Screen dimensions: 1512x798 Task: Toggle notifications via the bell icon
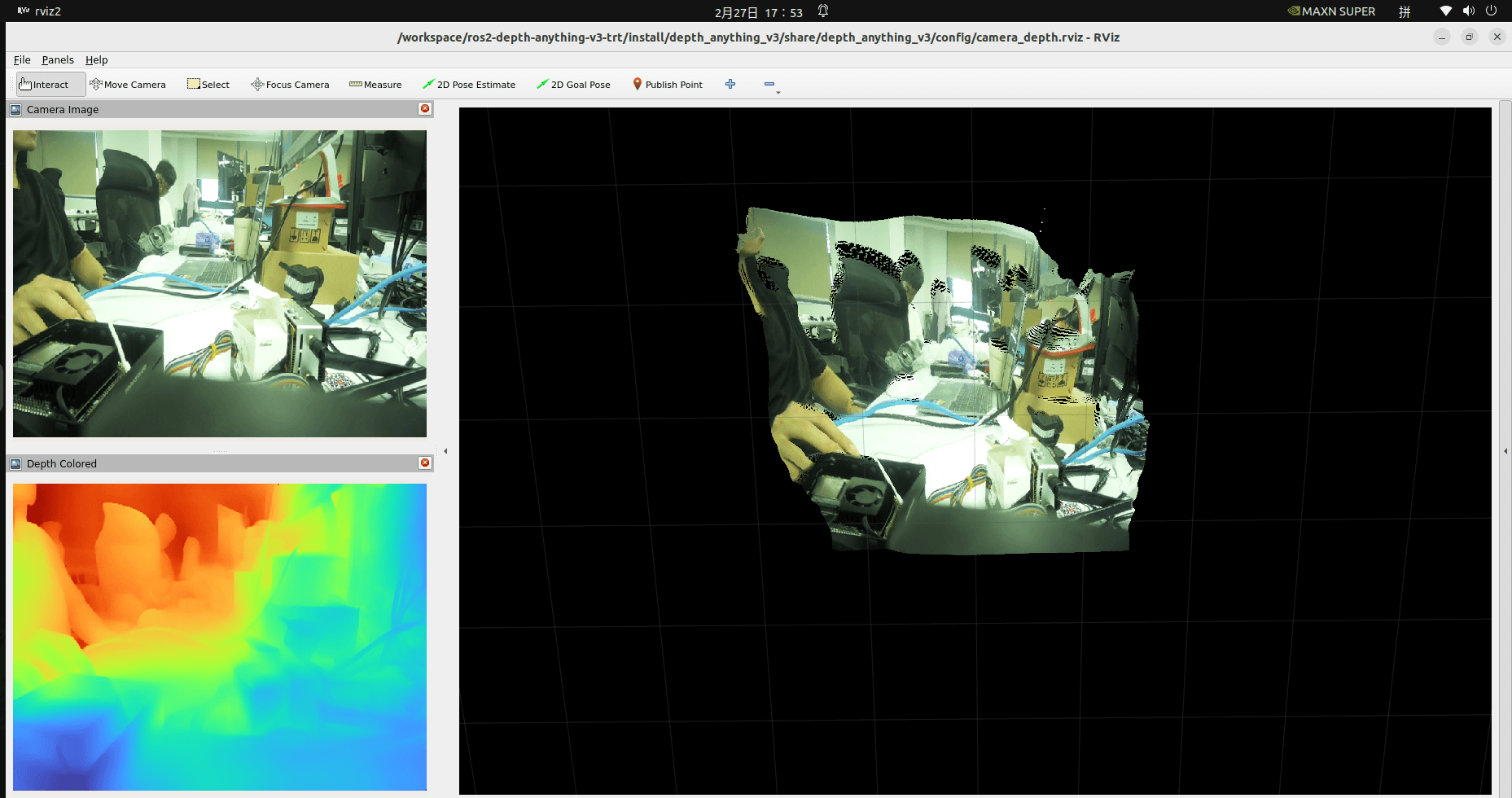822,11
